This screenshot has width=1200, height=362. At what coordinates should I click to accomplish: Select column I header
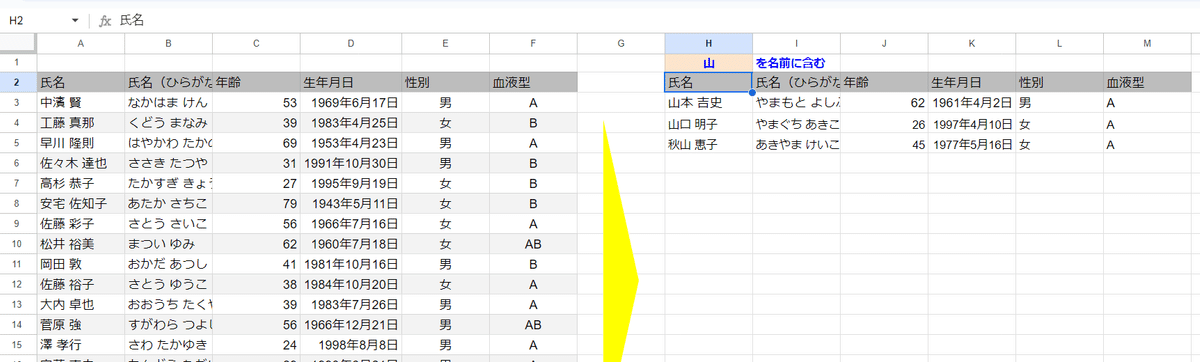tap(797, 43)
